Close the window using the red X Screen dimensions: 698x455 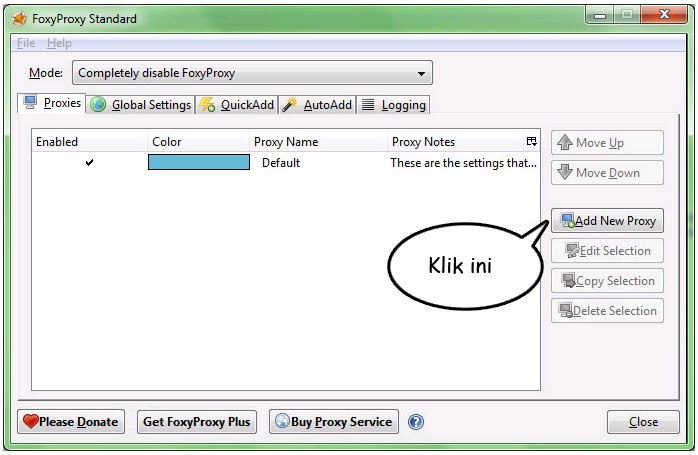(x=664, y=14)
